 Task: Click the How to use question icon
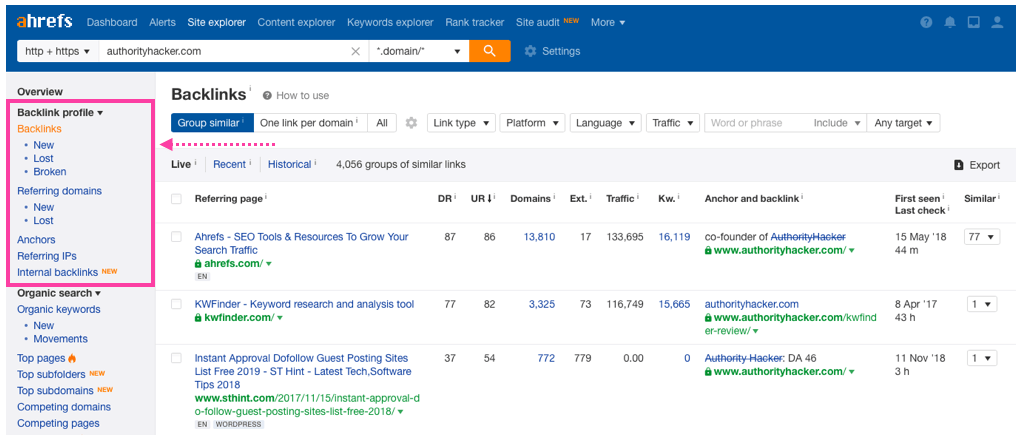(x=267, y=95)
